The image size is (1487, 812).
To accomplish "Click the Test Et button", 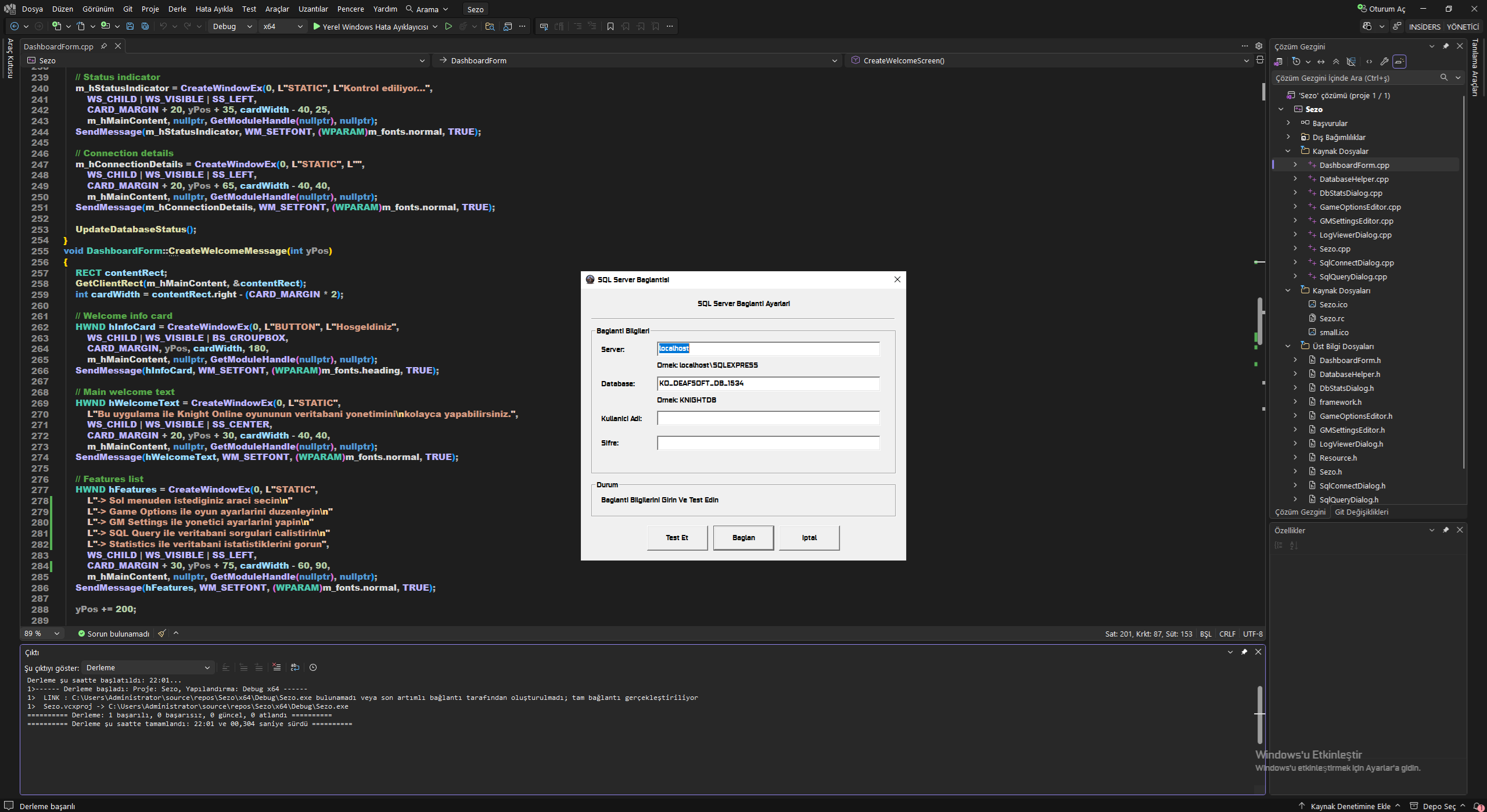I will point(677,538).
